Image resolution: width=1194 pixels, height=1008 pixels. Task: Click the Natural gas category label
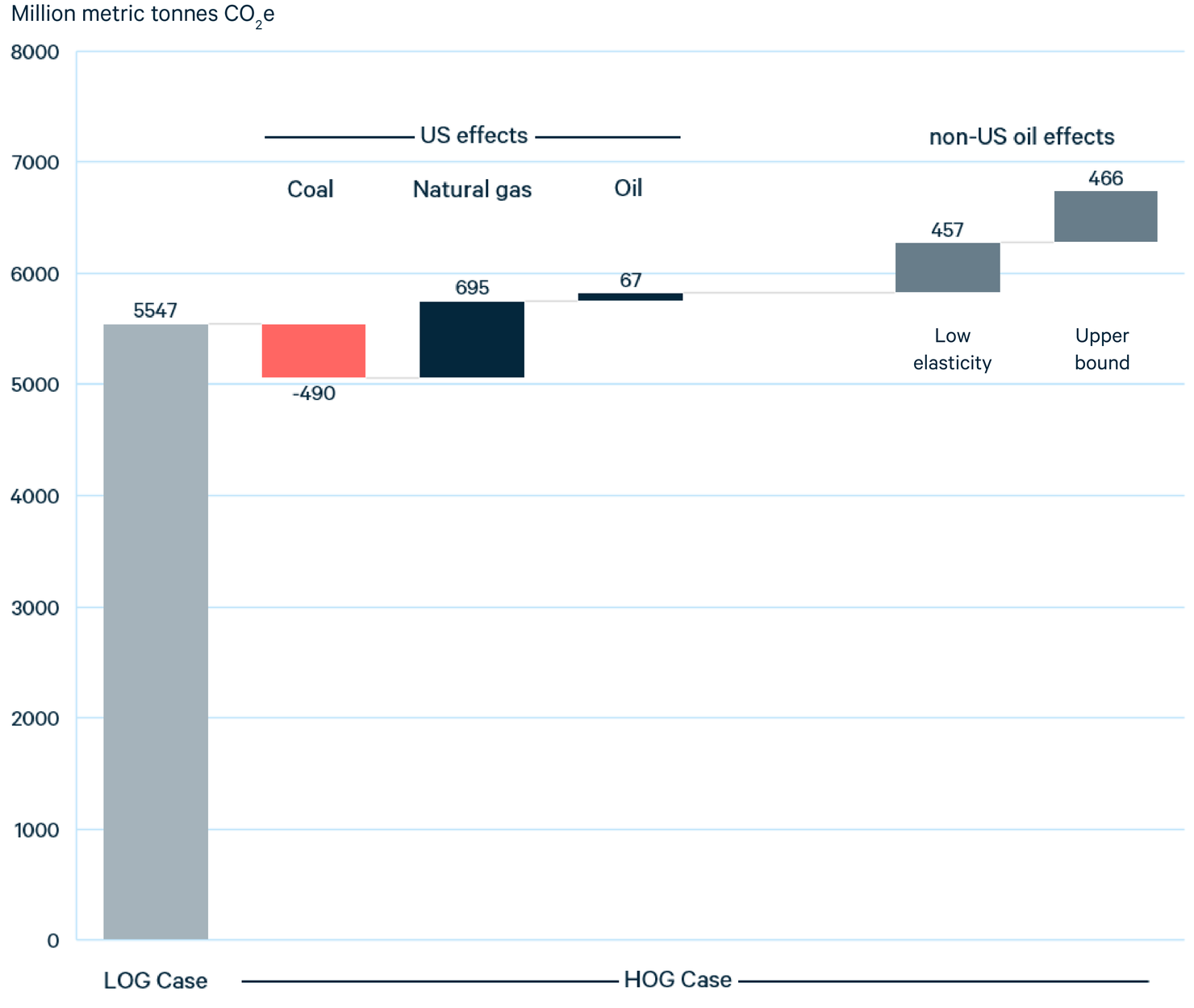pos(473,190)
